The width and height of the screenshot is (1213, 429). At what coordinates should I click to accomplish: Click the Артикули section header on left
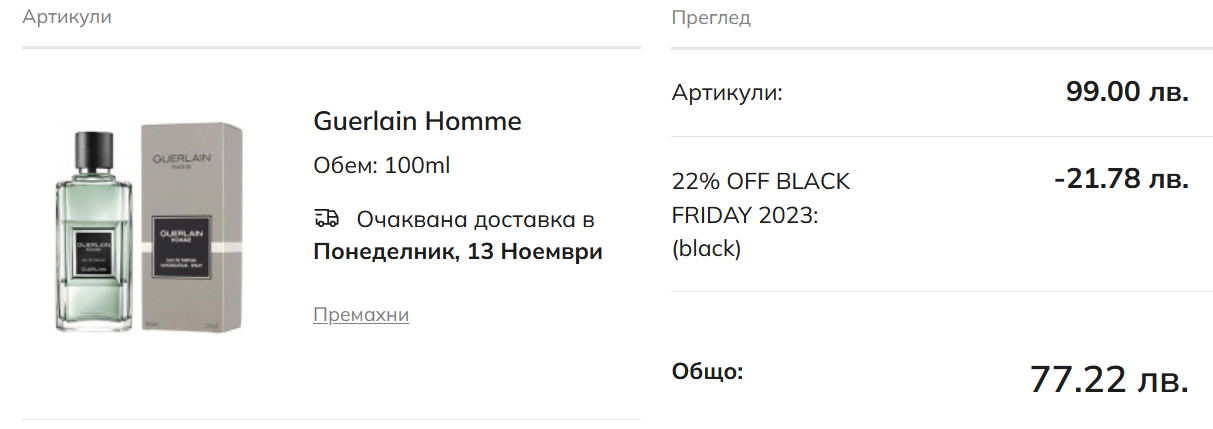pyautogui.click(x=67, y=17)
